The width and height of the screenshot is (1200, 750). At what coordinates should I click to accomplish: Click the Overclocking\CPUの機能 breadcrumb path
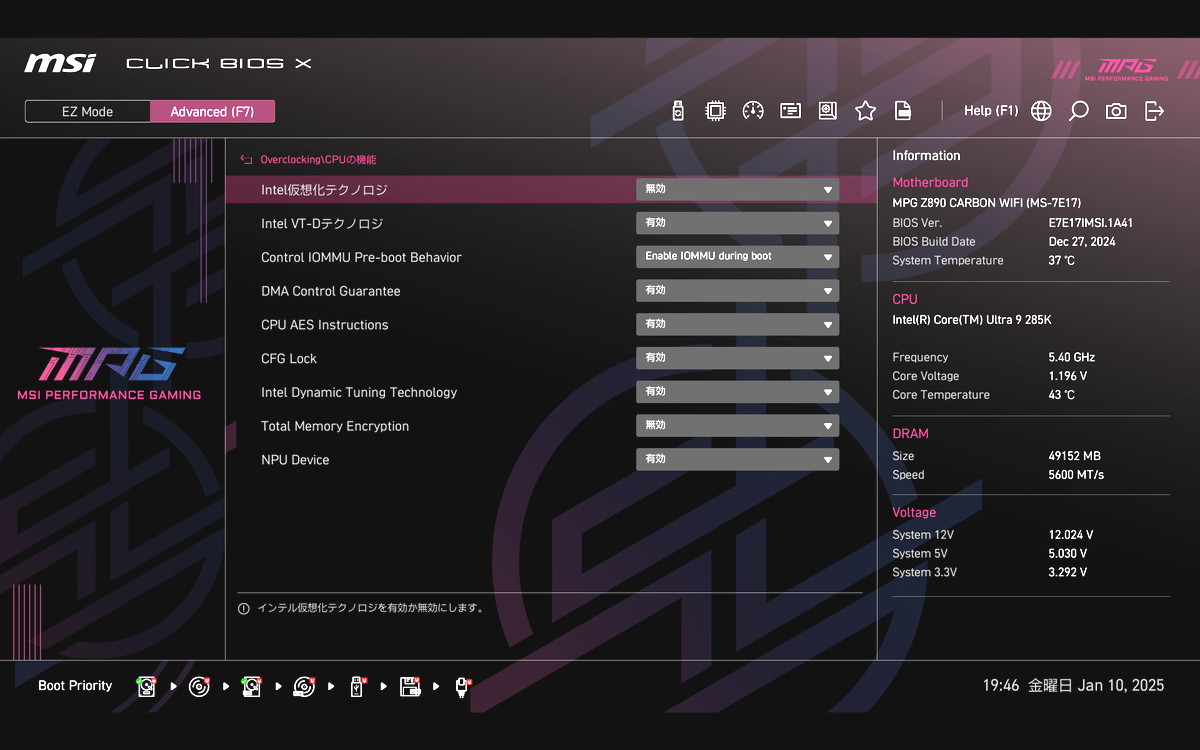[318, 160]
